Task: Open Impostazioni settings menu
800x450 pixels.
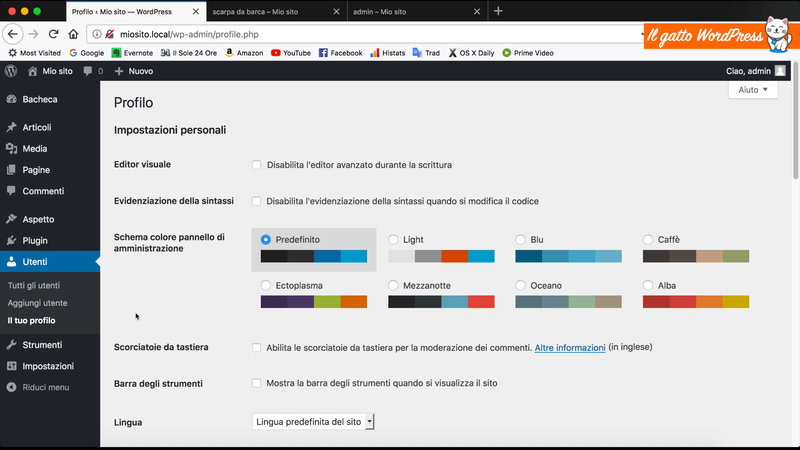Action: click(x=50, y=366)
